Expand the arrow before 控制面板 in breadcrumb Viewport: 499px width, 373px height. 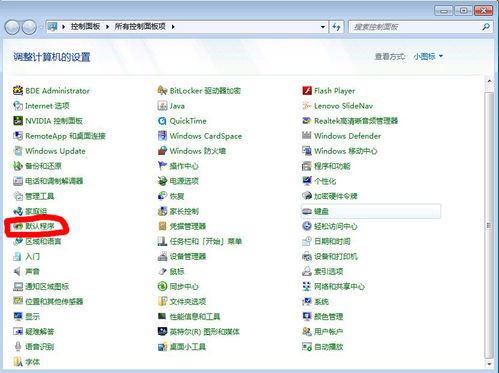tap(63, 27)
